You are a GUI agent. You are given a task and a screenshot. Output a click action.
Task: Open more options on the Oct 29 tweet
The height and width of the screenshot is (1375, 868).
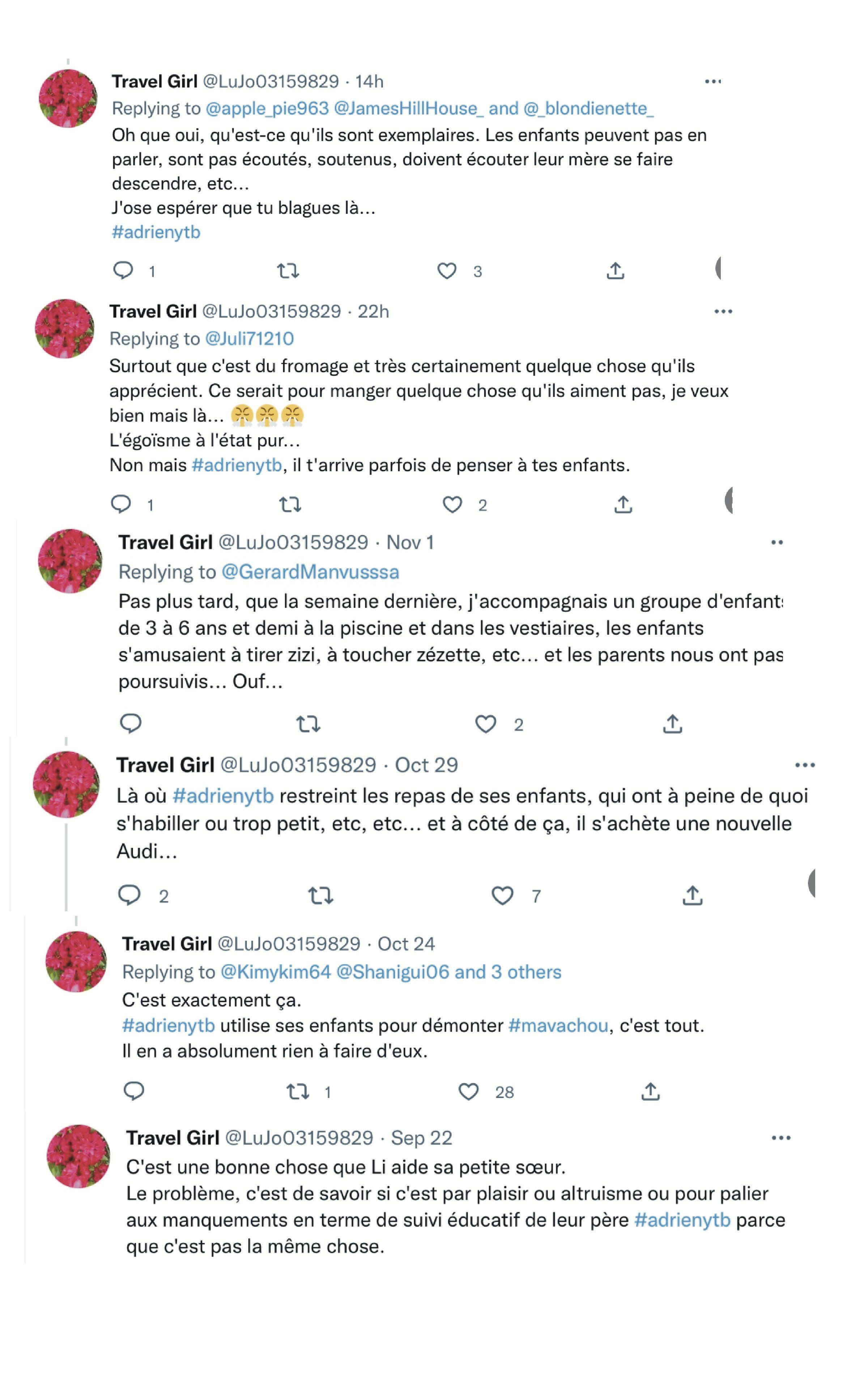(x=805, y=765)
